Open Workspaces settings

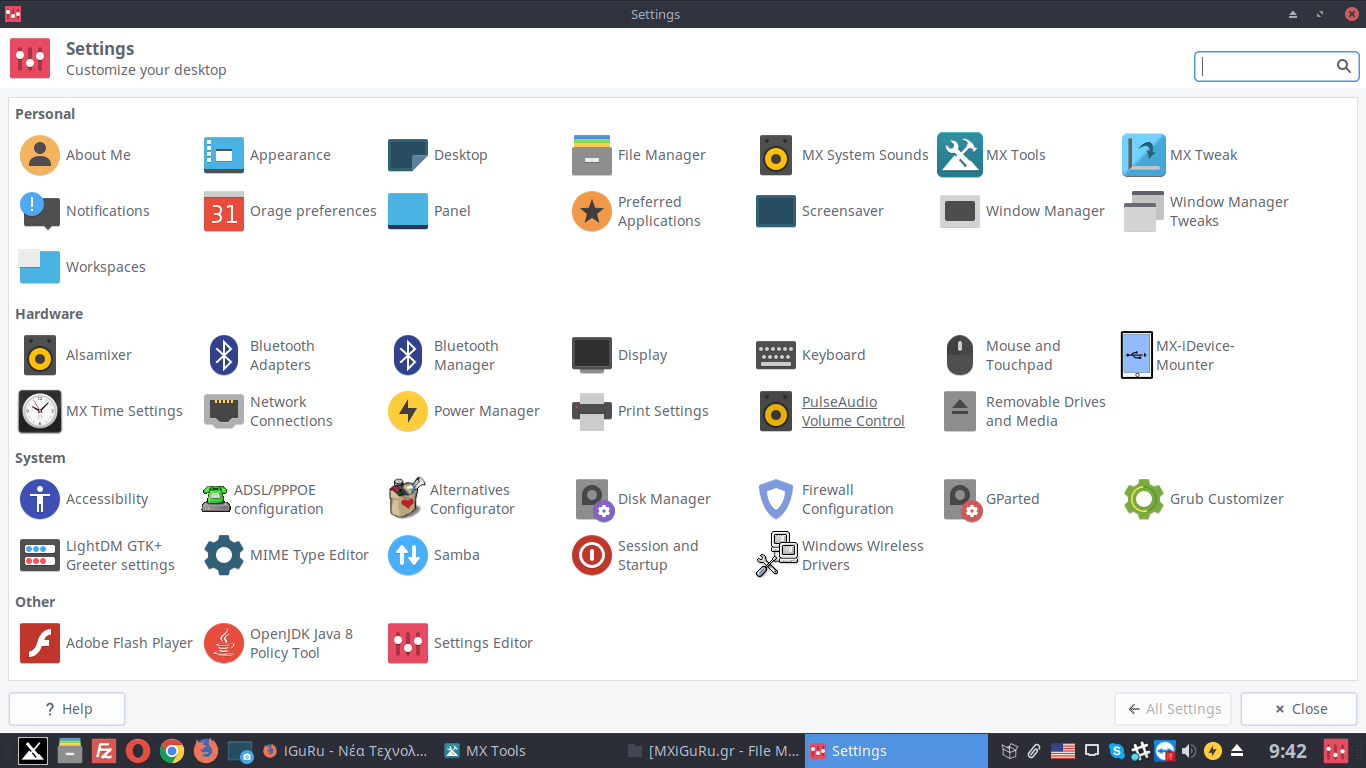click(83, 267)
